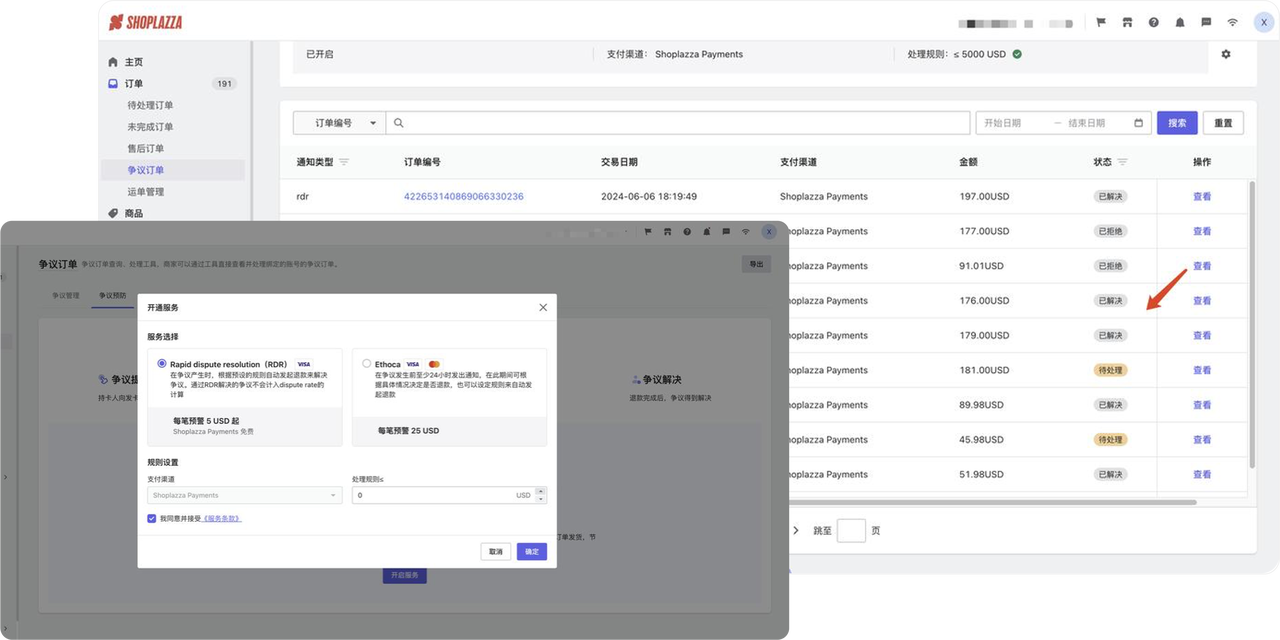This screenshot has width=1280, height=640.
Task: Select the Rapid dispute resolution (RDR) radio button
Action: pyautogui.click(x=162, y=363)
